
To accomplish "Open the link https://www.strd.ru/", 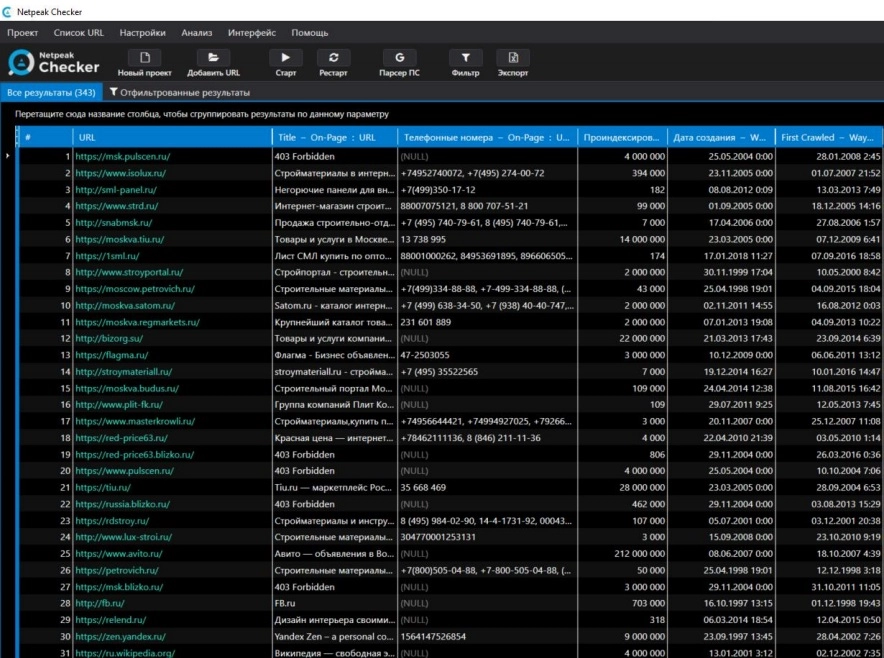I will [x=117, y=206].
